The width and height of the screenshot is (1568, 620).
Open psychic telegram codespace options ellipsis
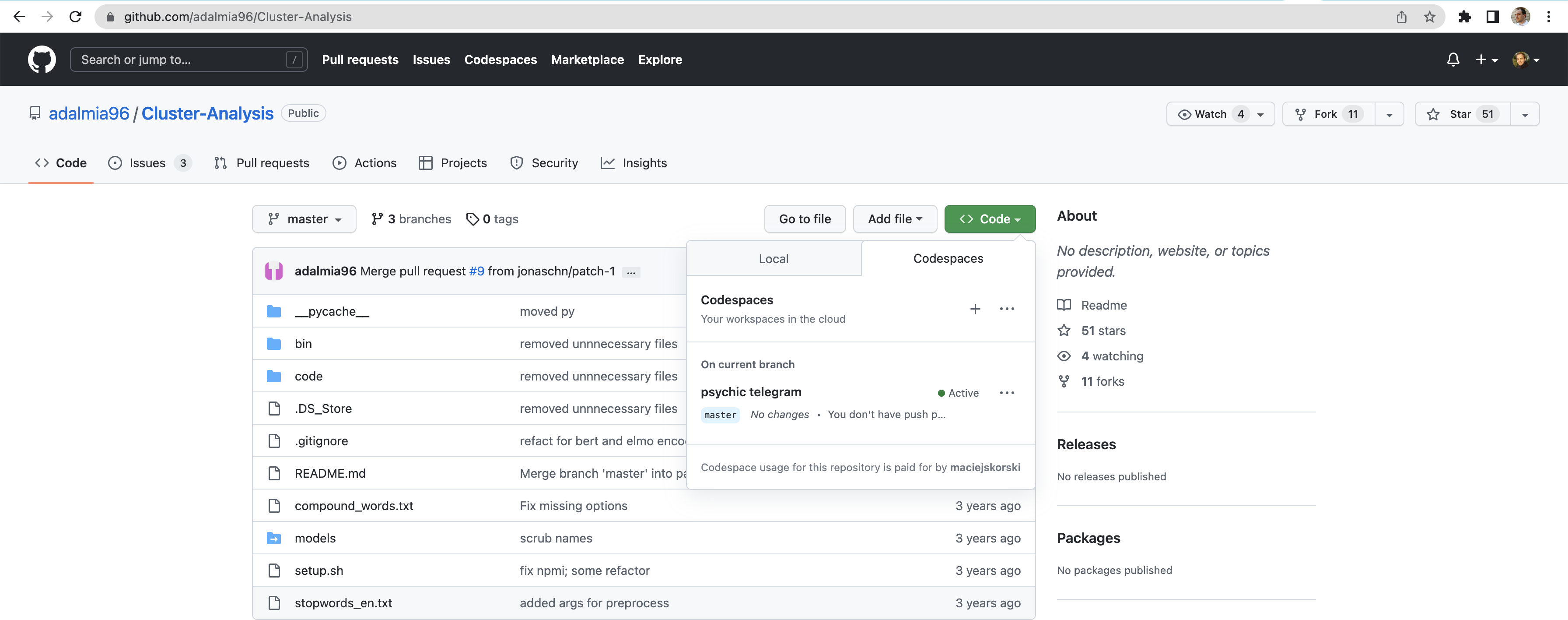coord(1007,393)
